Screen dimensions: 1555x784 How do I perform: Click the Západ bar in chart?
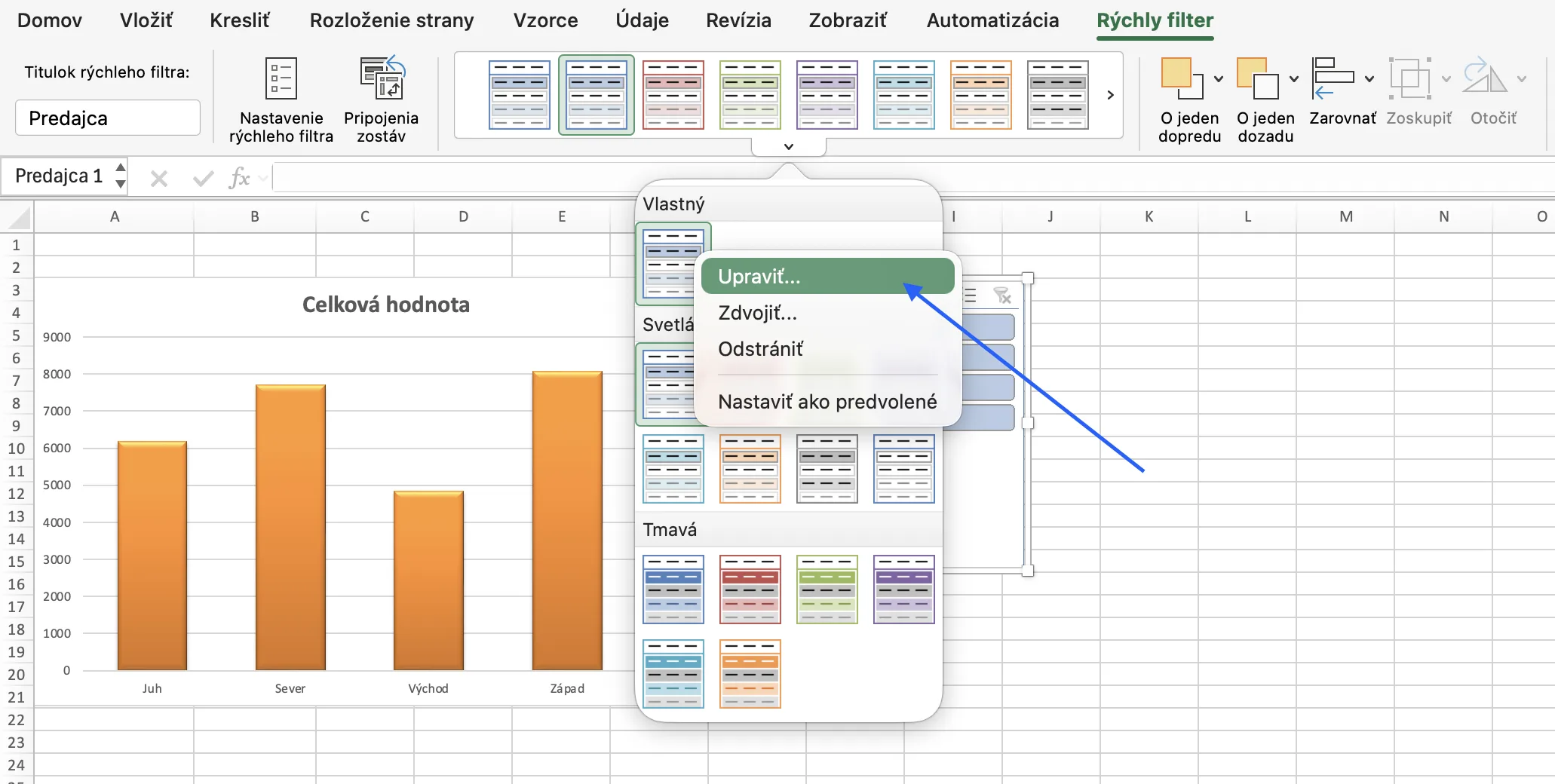pos(567,520)
